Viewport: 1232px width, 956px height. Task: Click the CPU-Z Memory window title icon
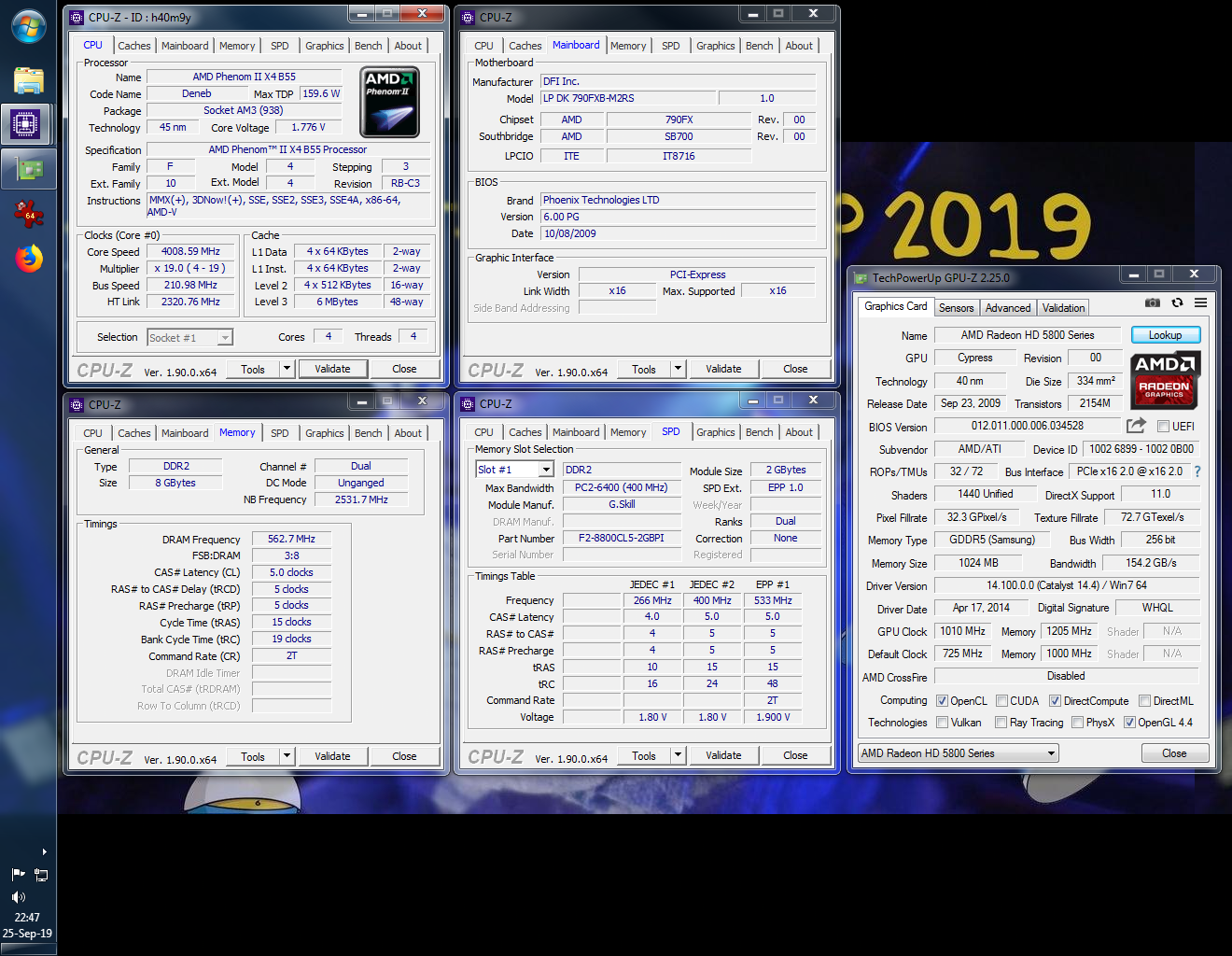coord(77,404)
